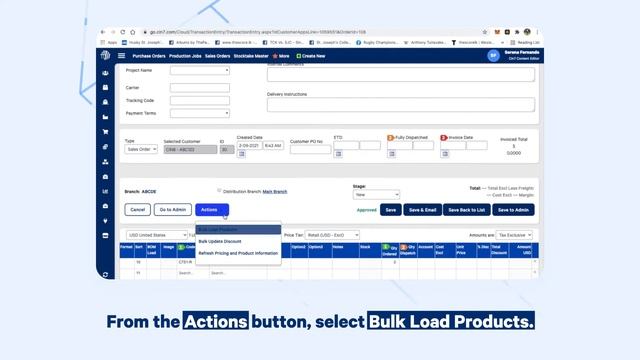Screen dimensions: 640x360
Task: Open the Payment Terms dropdown
Action: [200, 113]
